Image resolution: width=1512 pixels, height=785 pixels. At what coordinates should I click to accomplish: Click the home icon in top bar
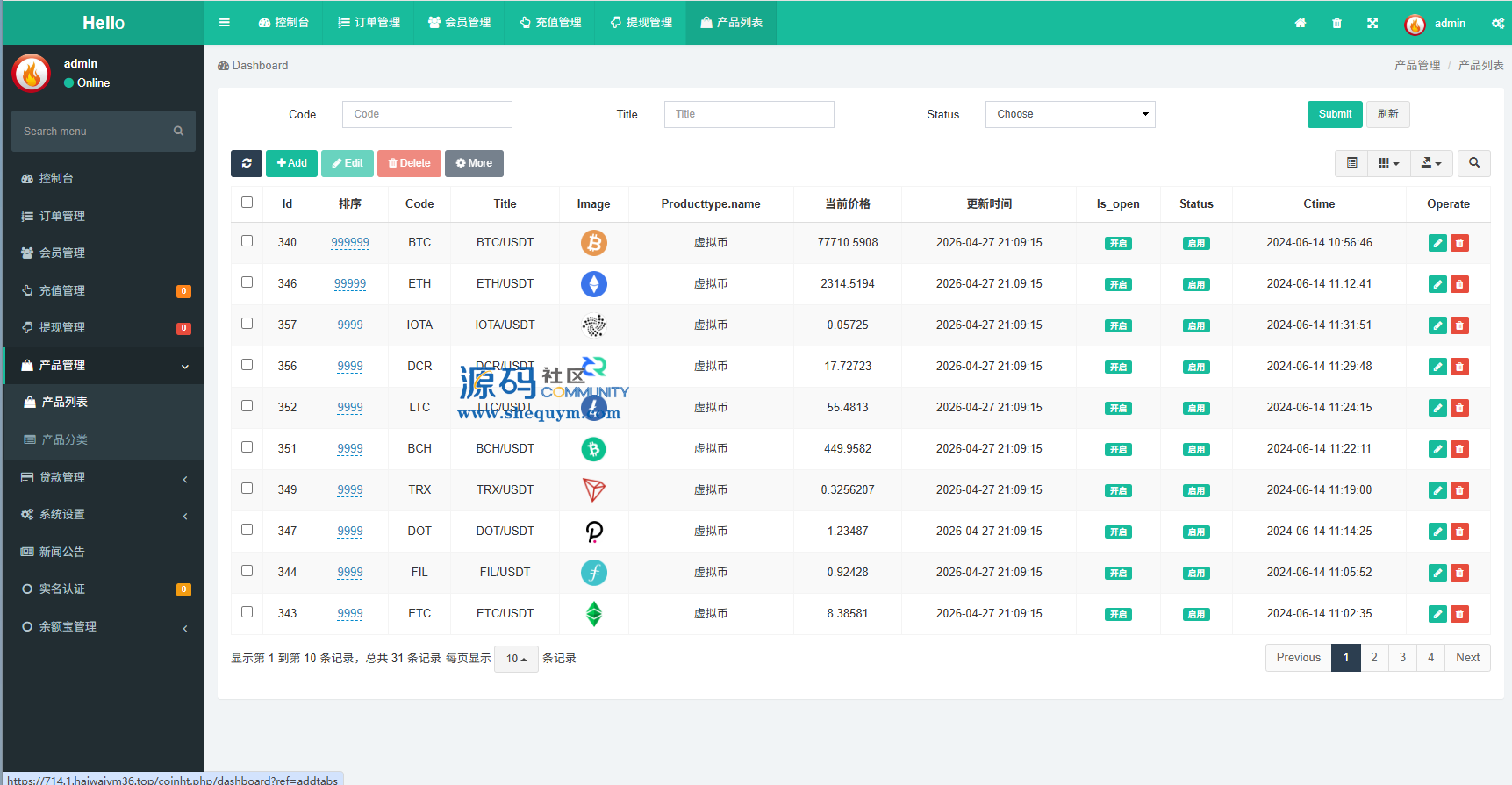pos(1301,24)
